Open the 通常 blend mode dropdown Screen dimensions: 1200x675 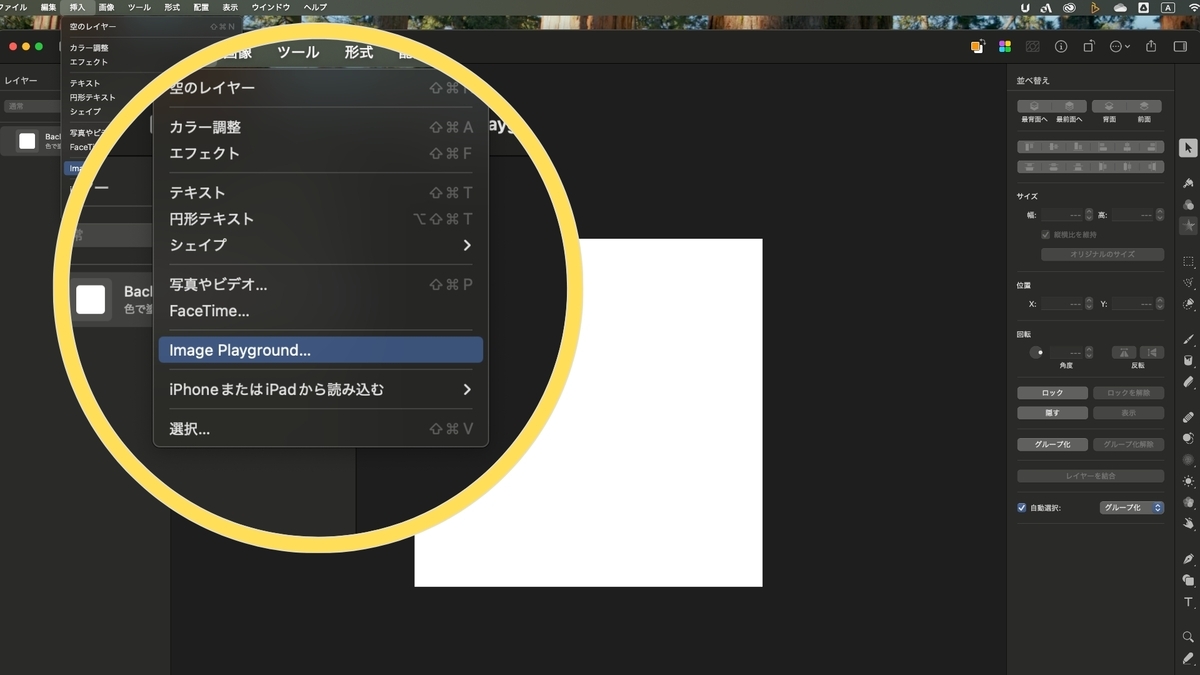(x=33, y=106)
